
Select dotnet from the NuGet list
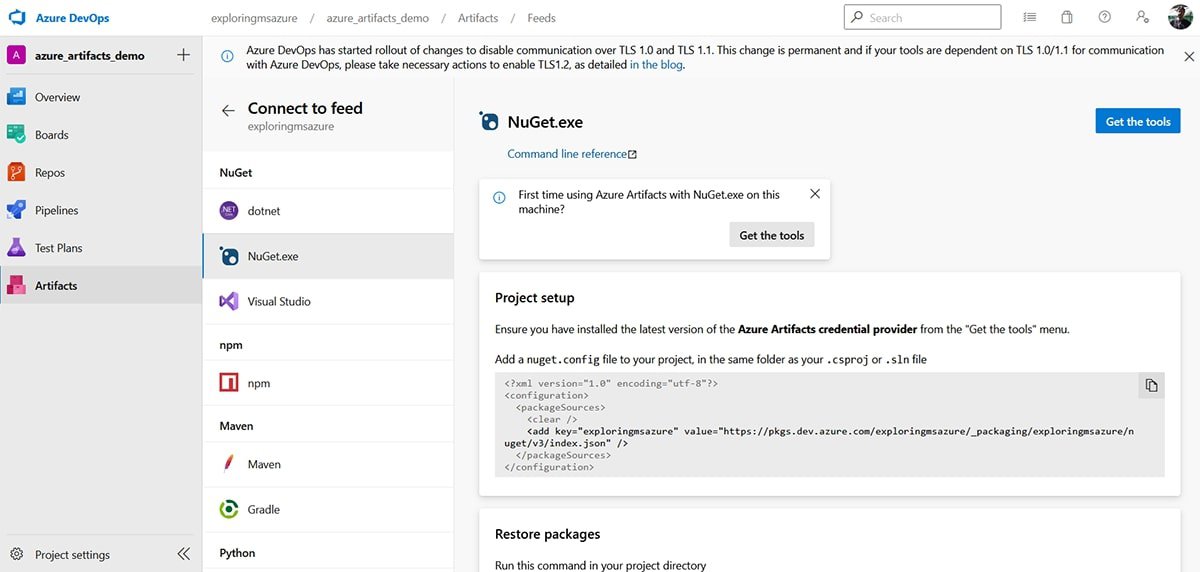pos(264,211)
